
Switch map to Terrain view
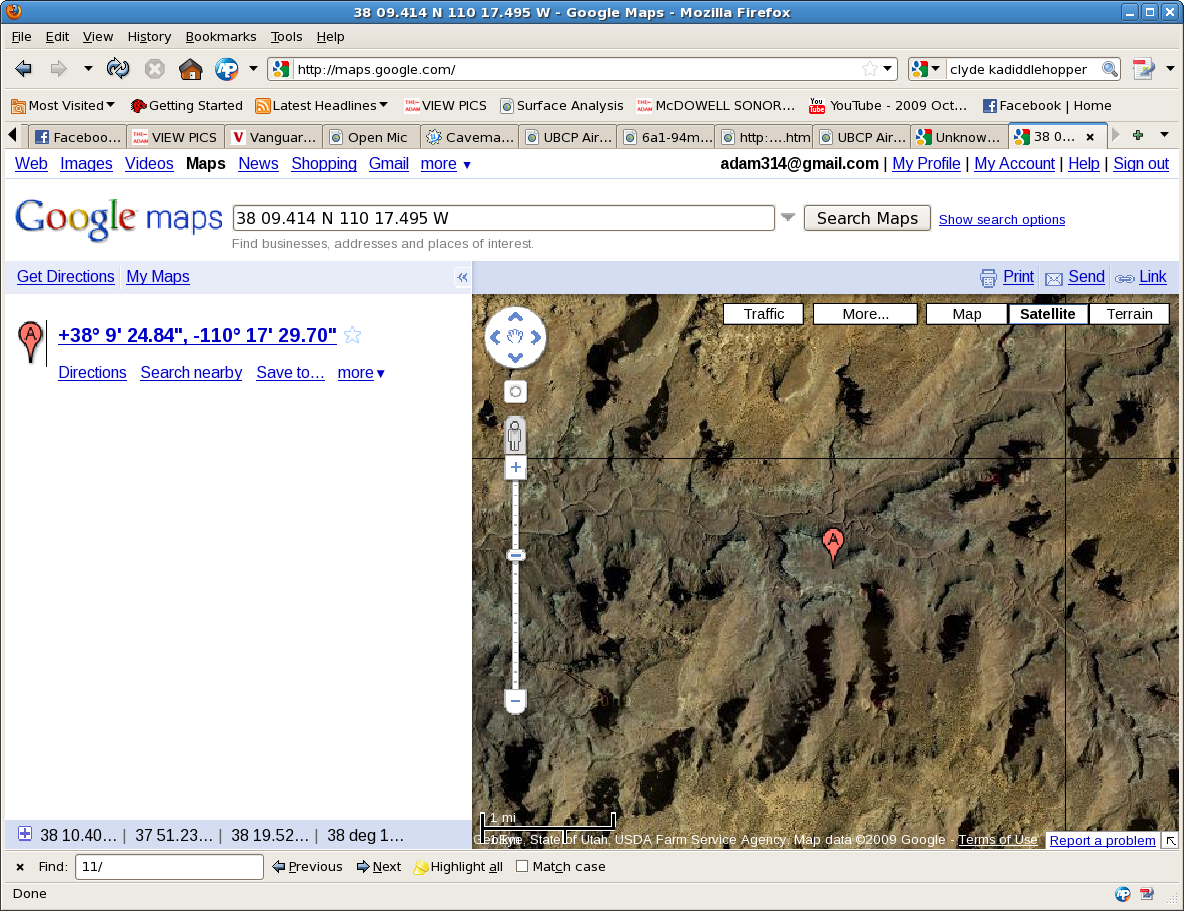[x=1129, y=314]
